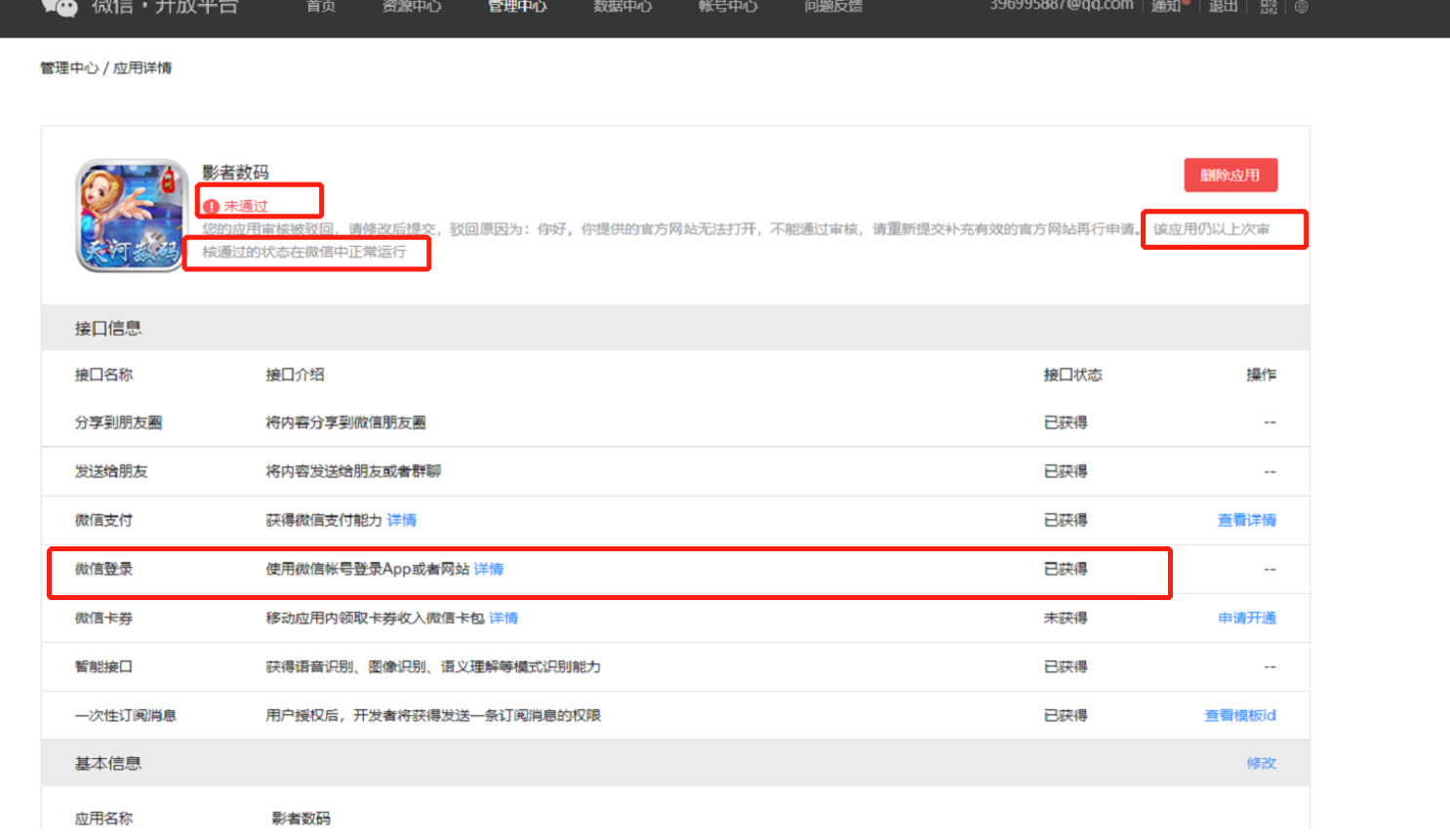Select the 微信登录 interface name
The image size is (1450, 840).
coord(103,569)
